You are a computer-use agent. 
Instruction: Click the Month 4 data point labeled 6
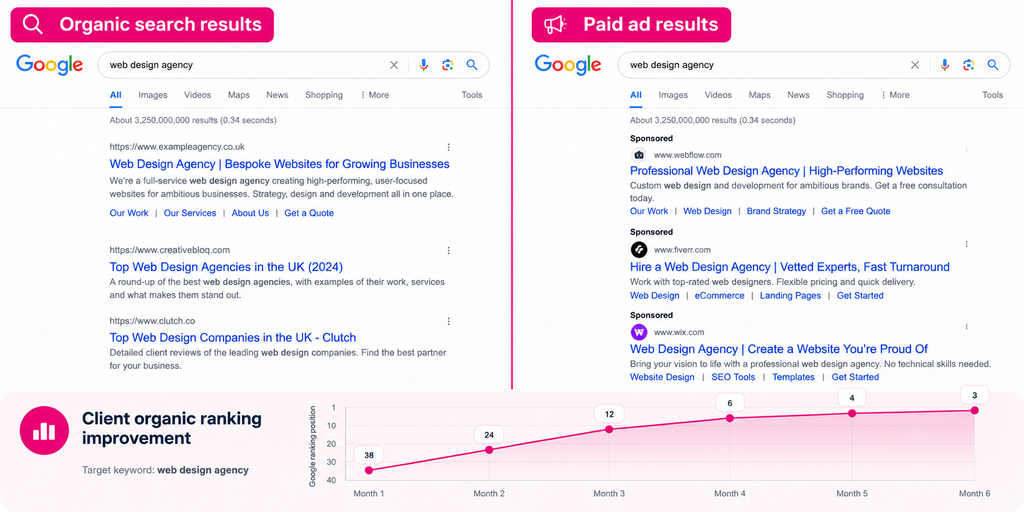pos(729,418)
